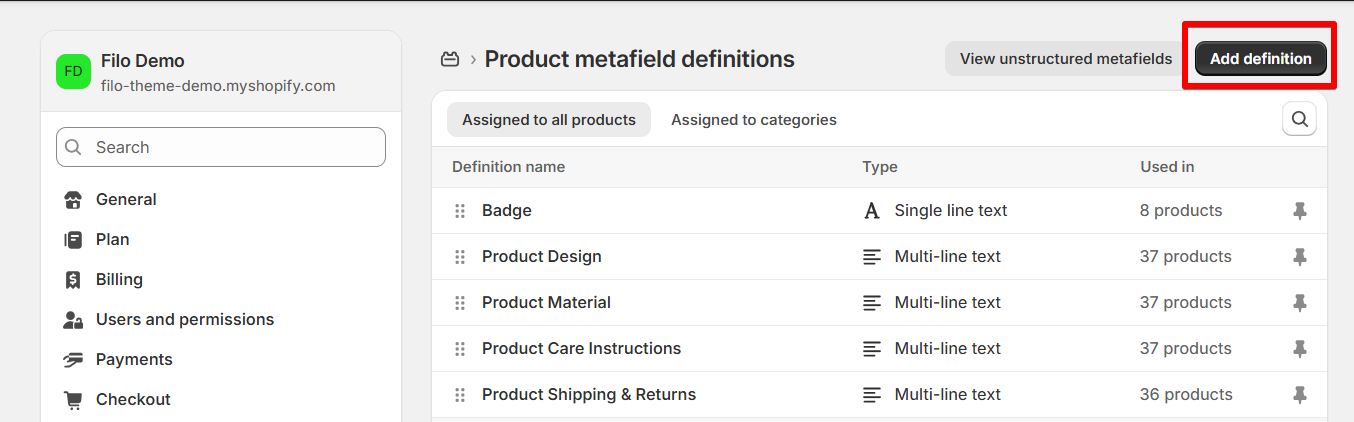Click the search magnifier icon in definitions panel
The width and height of the screenshot is (1354, 422).
[x=1299, y=119]
